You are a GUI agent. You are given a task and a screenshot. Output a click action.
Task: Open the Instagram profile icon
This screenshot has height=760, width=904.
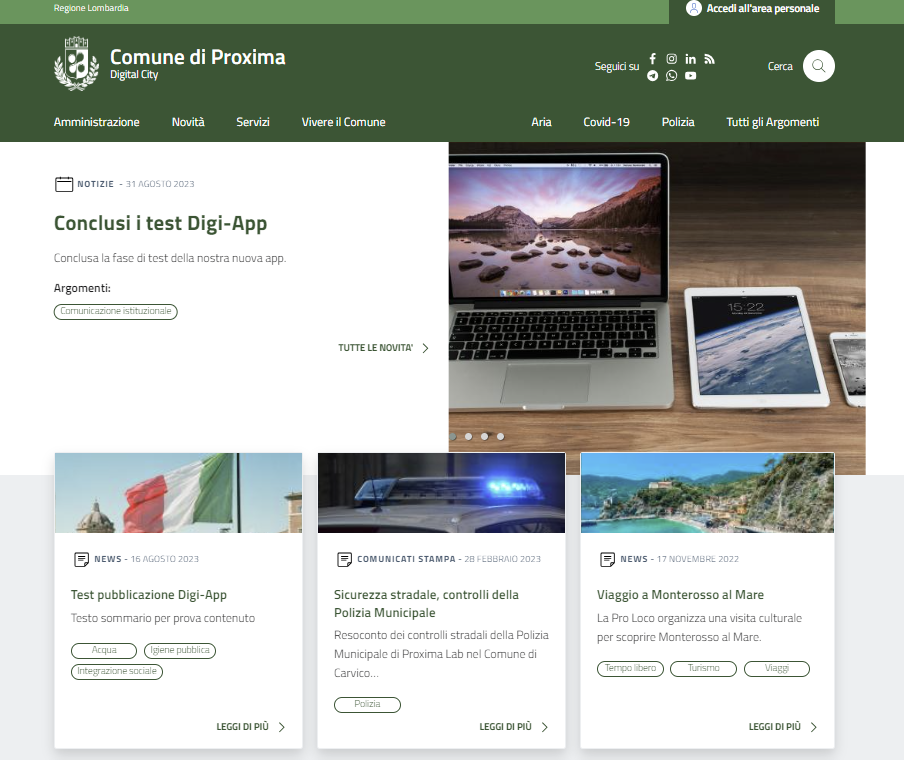tap(672, 59)
